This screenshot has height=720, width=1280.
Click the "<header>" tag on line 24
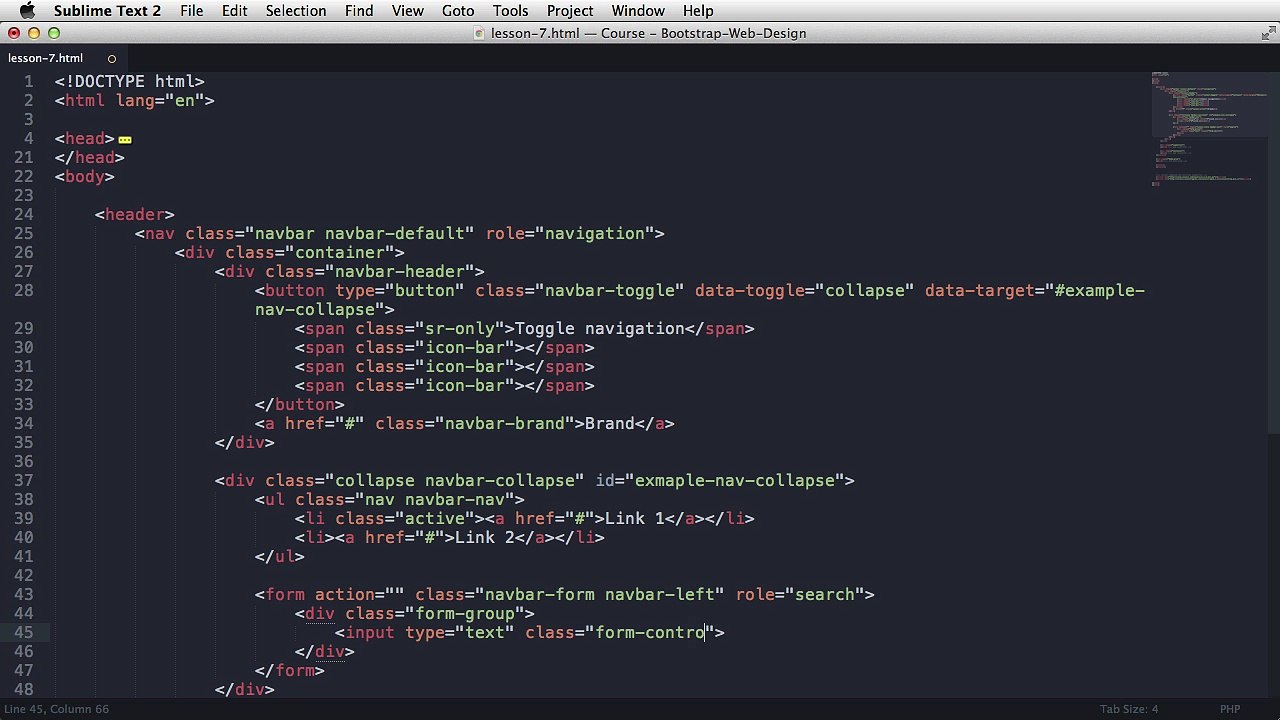[135, 215]
